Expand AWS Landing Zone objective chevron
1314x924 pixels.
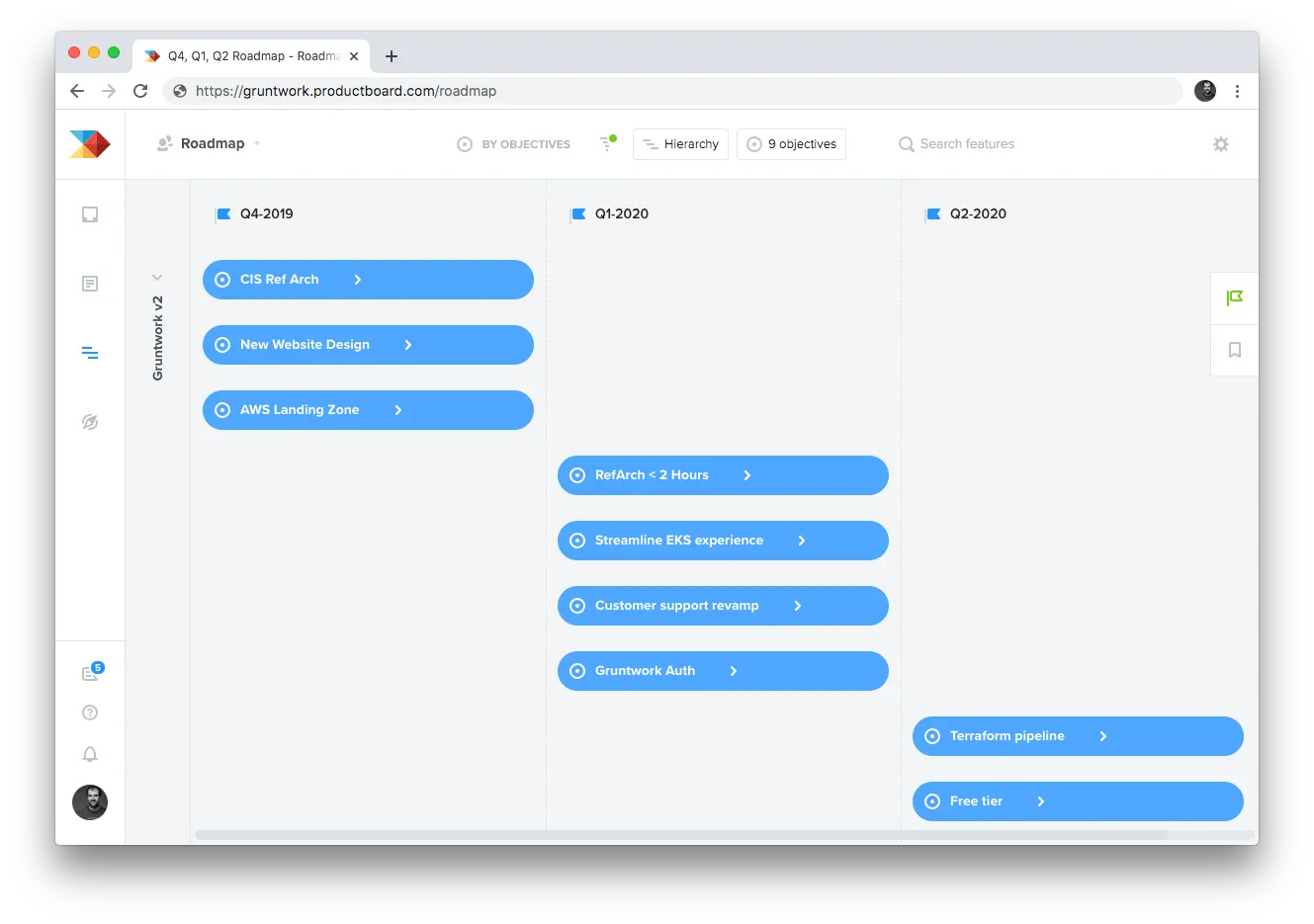coord(398,410)
